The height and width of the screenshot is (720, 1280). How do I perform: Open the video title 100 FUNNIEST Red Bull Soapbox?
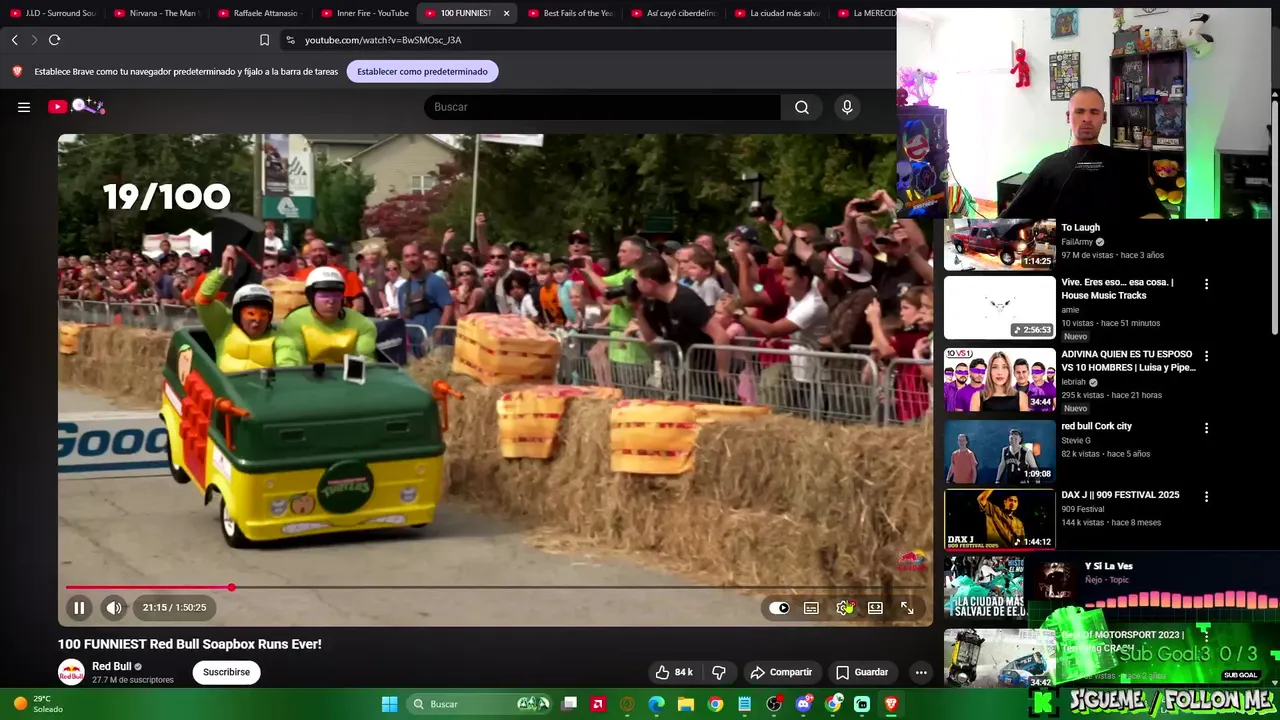point(189,644)
